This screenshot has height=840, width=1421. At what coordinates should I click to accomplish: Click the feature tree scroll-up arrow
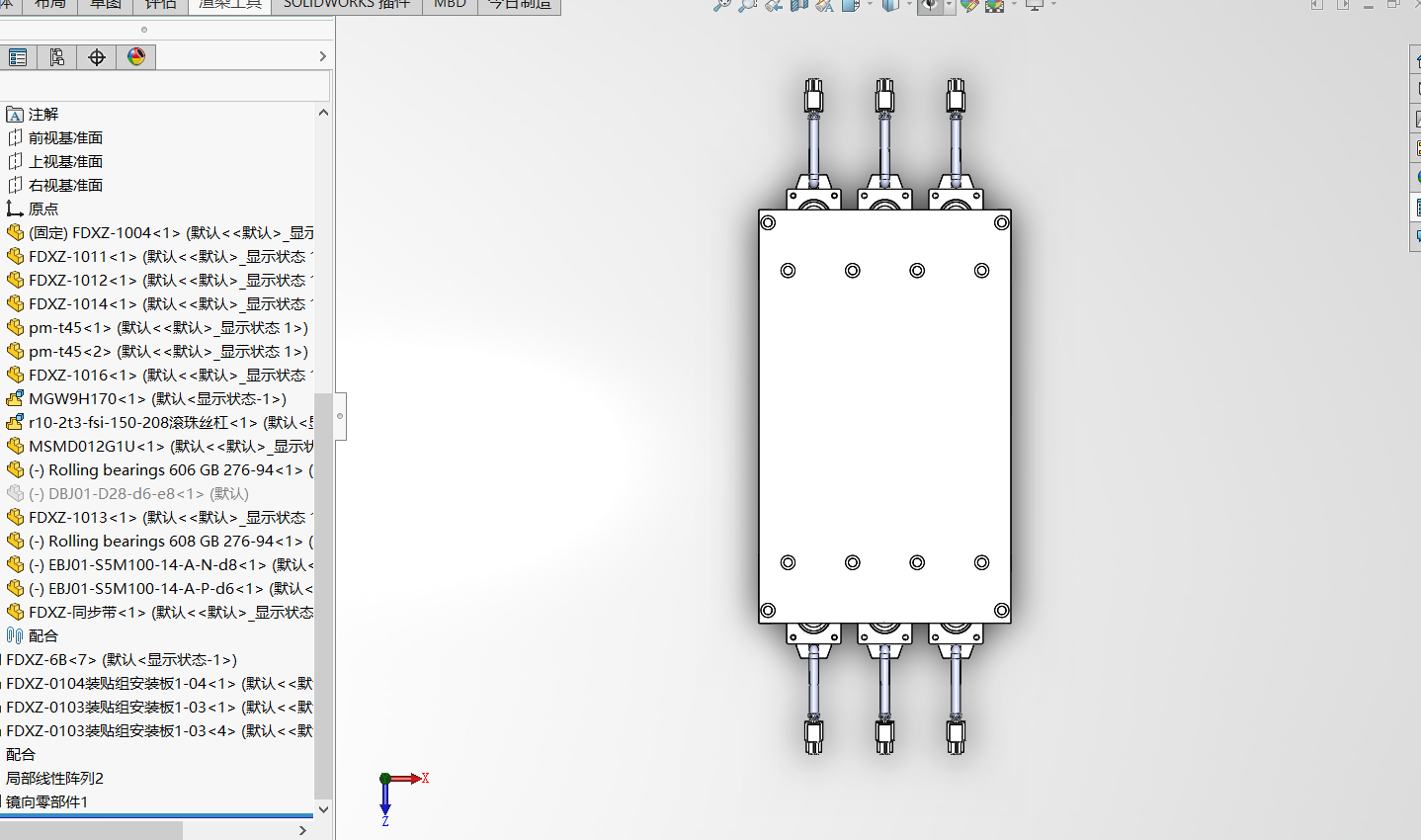click(x=323, y=113)
